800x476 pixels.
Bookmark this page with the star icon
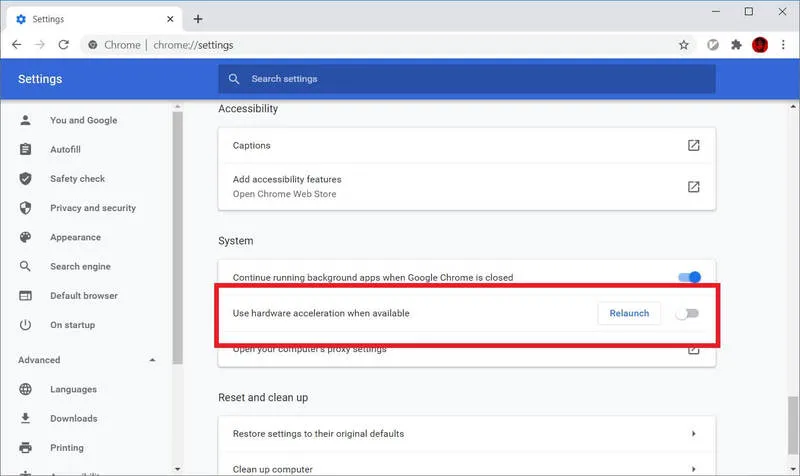pyautogui.click(x=684, y=45)
